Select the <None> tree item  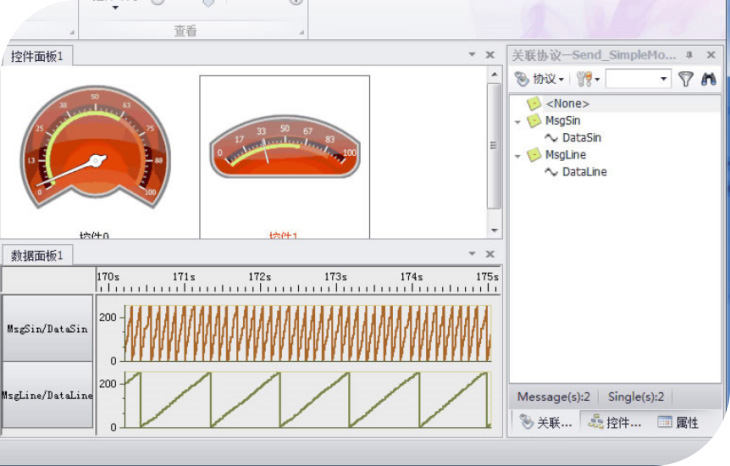[566, 104]
